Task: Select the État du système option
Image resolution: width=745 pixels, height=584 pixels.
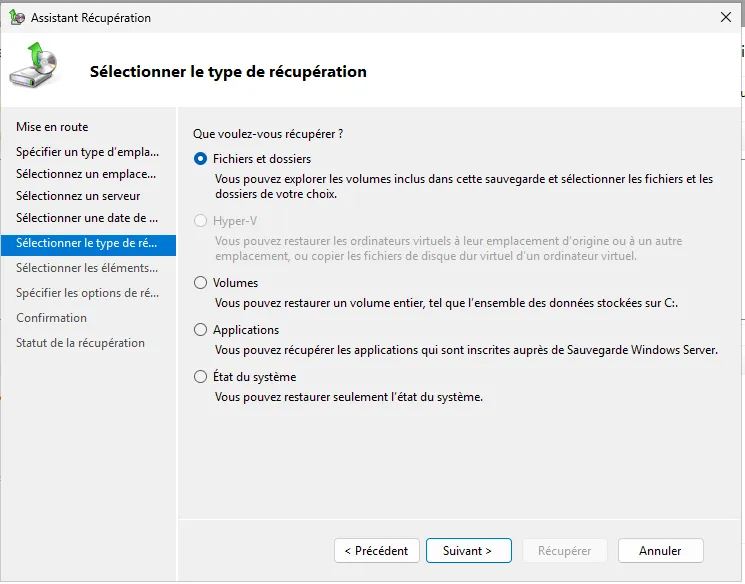Action: pyautogui.click(x=201, y=377)
